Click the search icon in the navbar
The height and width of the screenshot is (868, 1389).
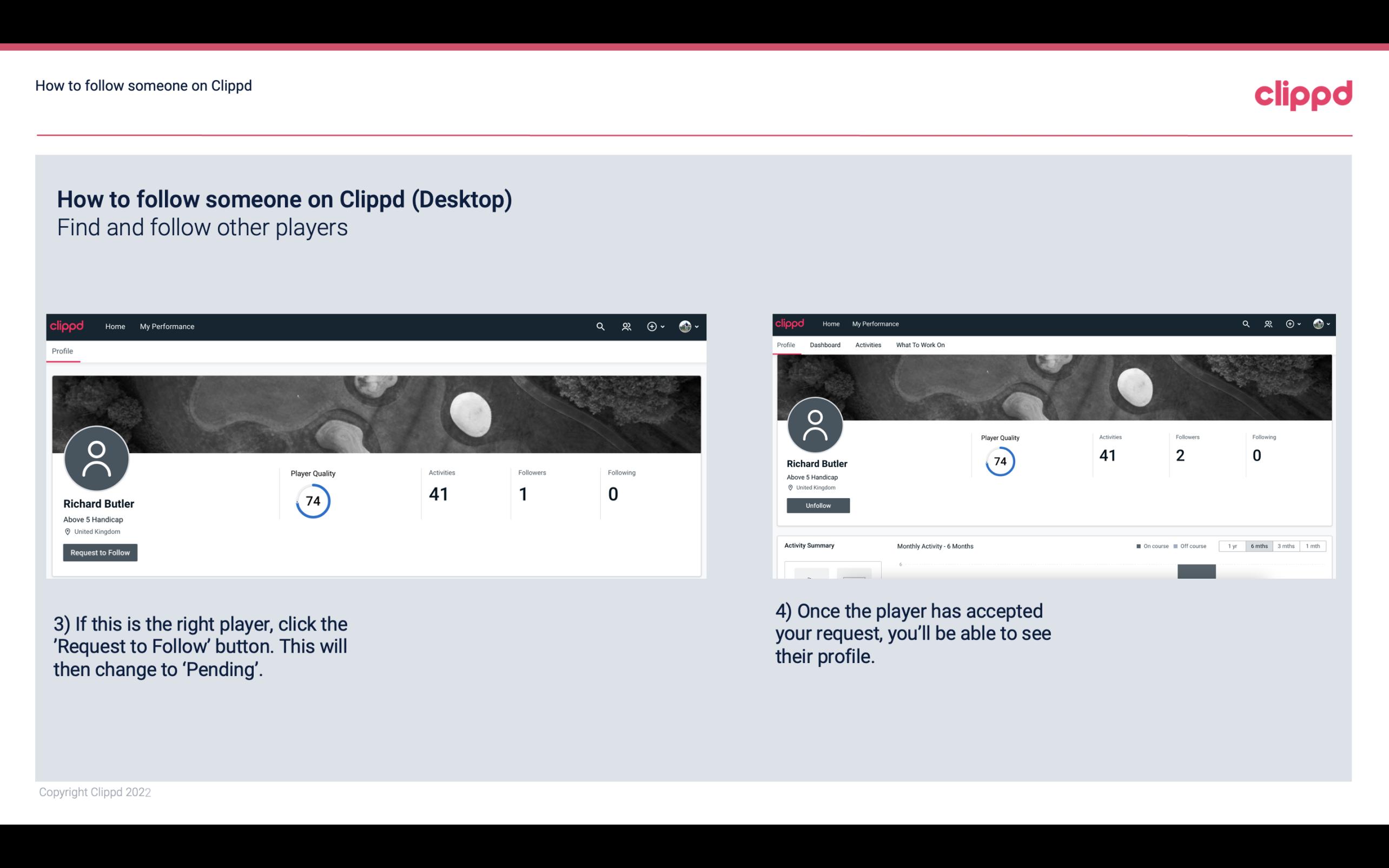pos(601,326)
